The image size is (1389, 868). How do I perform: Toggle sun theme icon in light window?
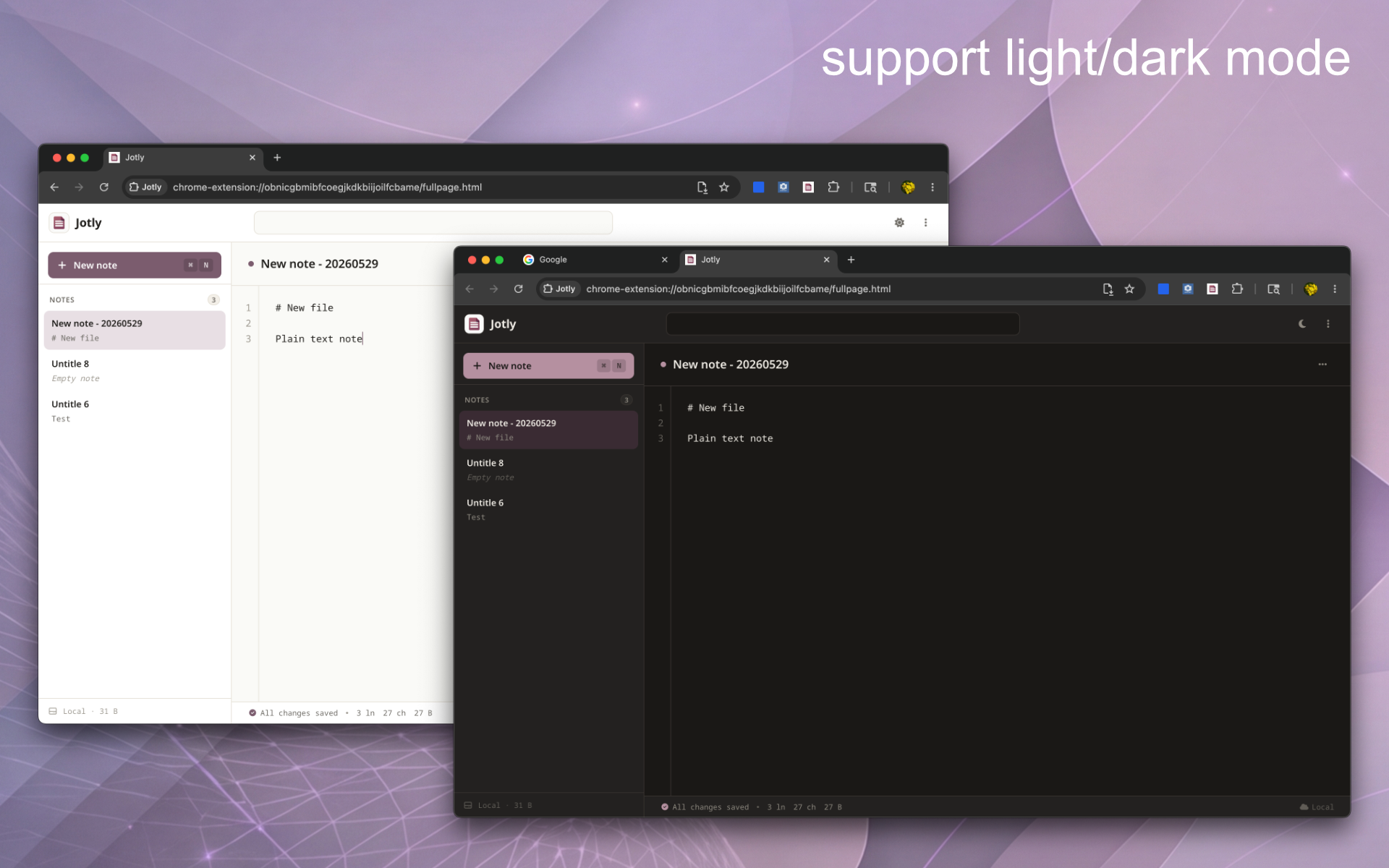pyautogui.click(x=899, y=223)
